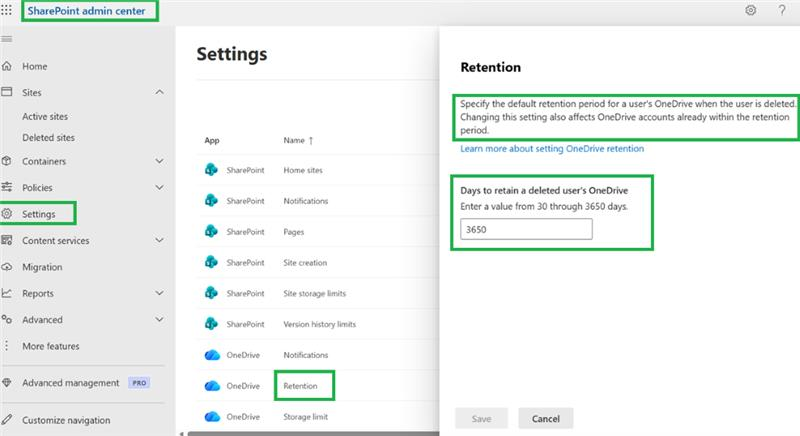The width and height of the screenshot is (800, 436).
Task: Collapse the navigation hamburger menu
Action: click(6, 39)
